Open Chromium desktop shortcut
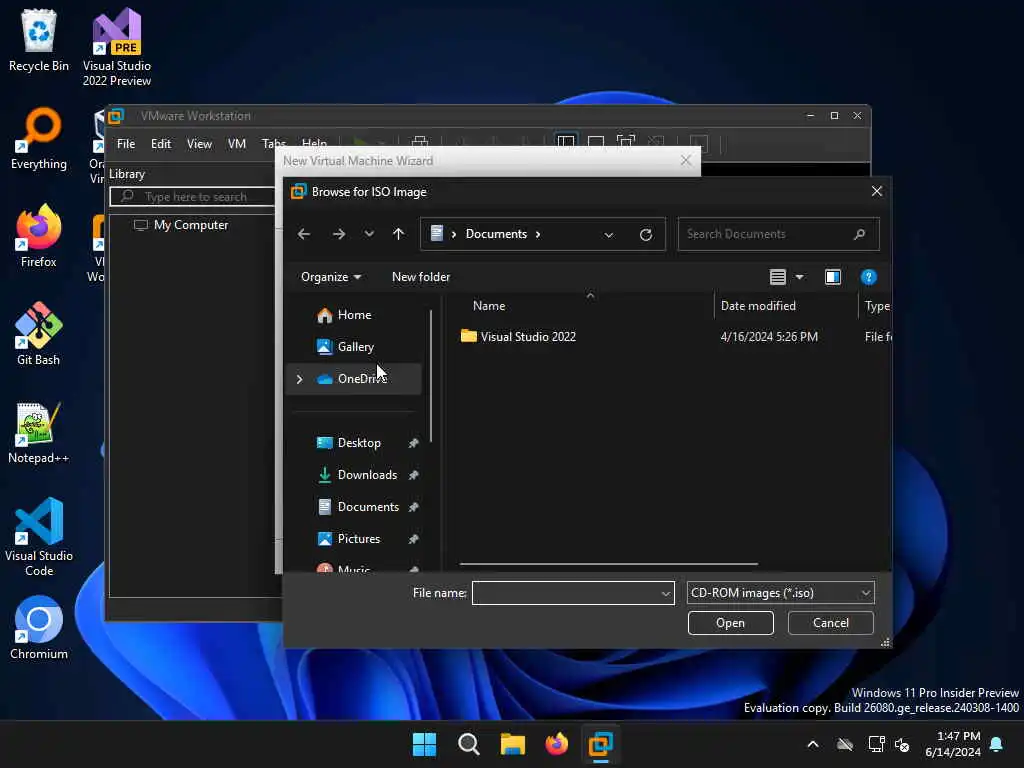Image resolution: width=1024 pixels, height=768 pixels. (39, 628)
